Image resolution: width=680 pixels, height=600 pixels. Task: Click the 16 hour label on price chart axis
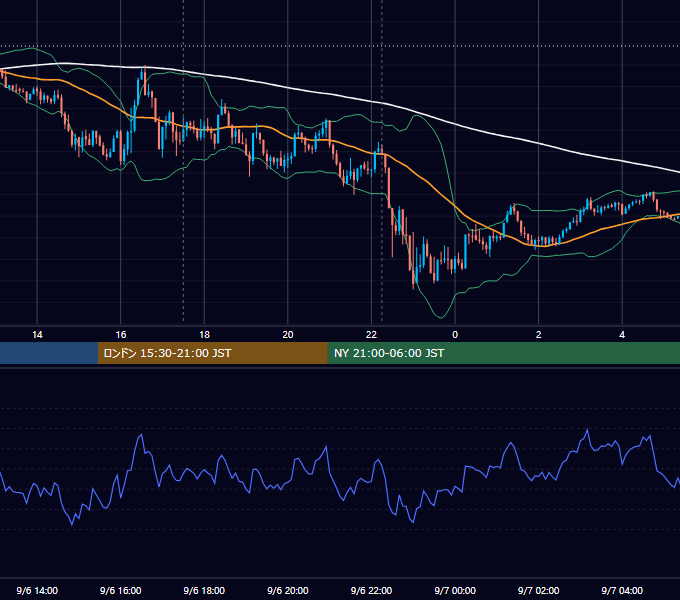pyautogui.click(x=121, y=335)
